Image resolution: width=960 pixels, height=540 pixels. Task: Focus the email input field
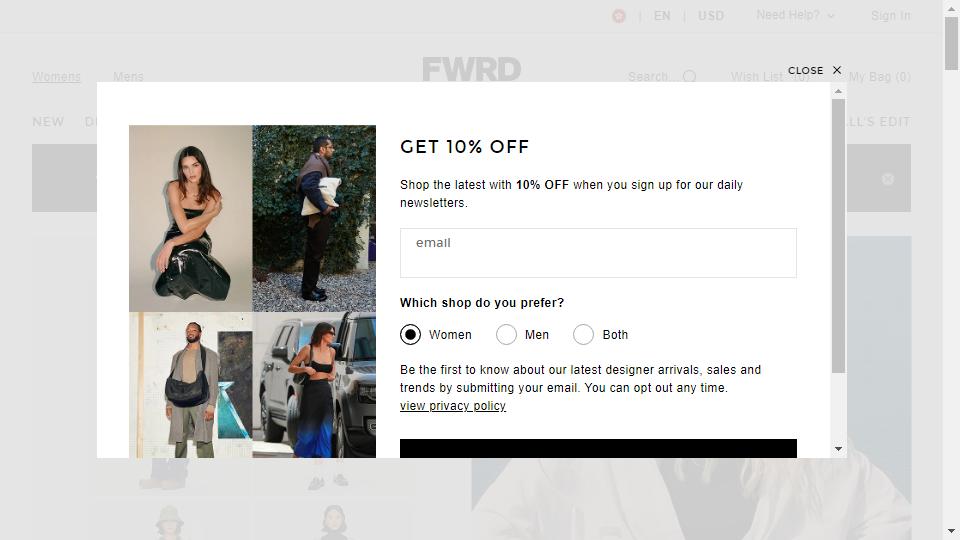click(598, 253)
